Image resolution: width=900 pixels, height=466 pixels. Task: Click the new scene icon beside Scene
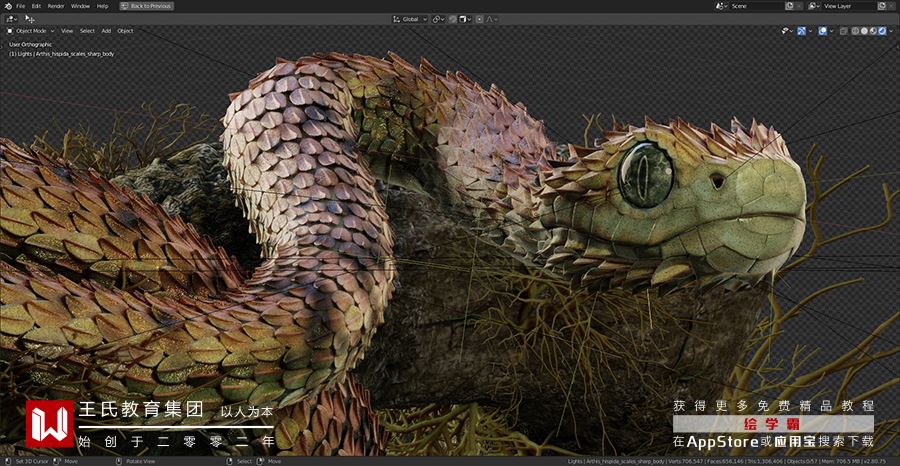pyautogui.click(x=790, y=6)
